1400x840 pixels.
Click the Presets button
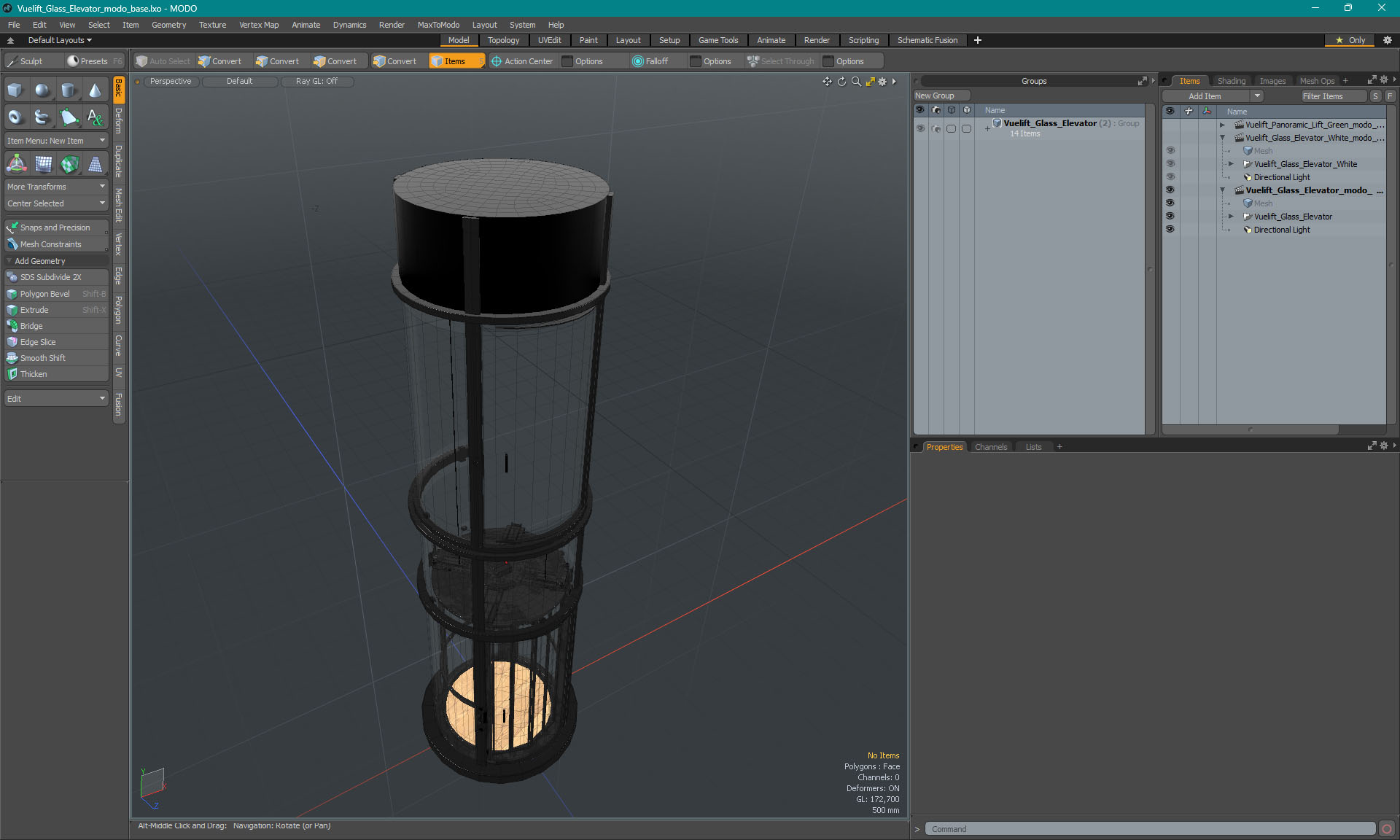(94, 61)
